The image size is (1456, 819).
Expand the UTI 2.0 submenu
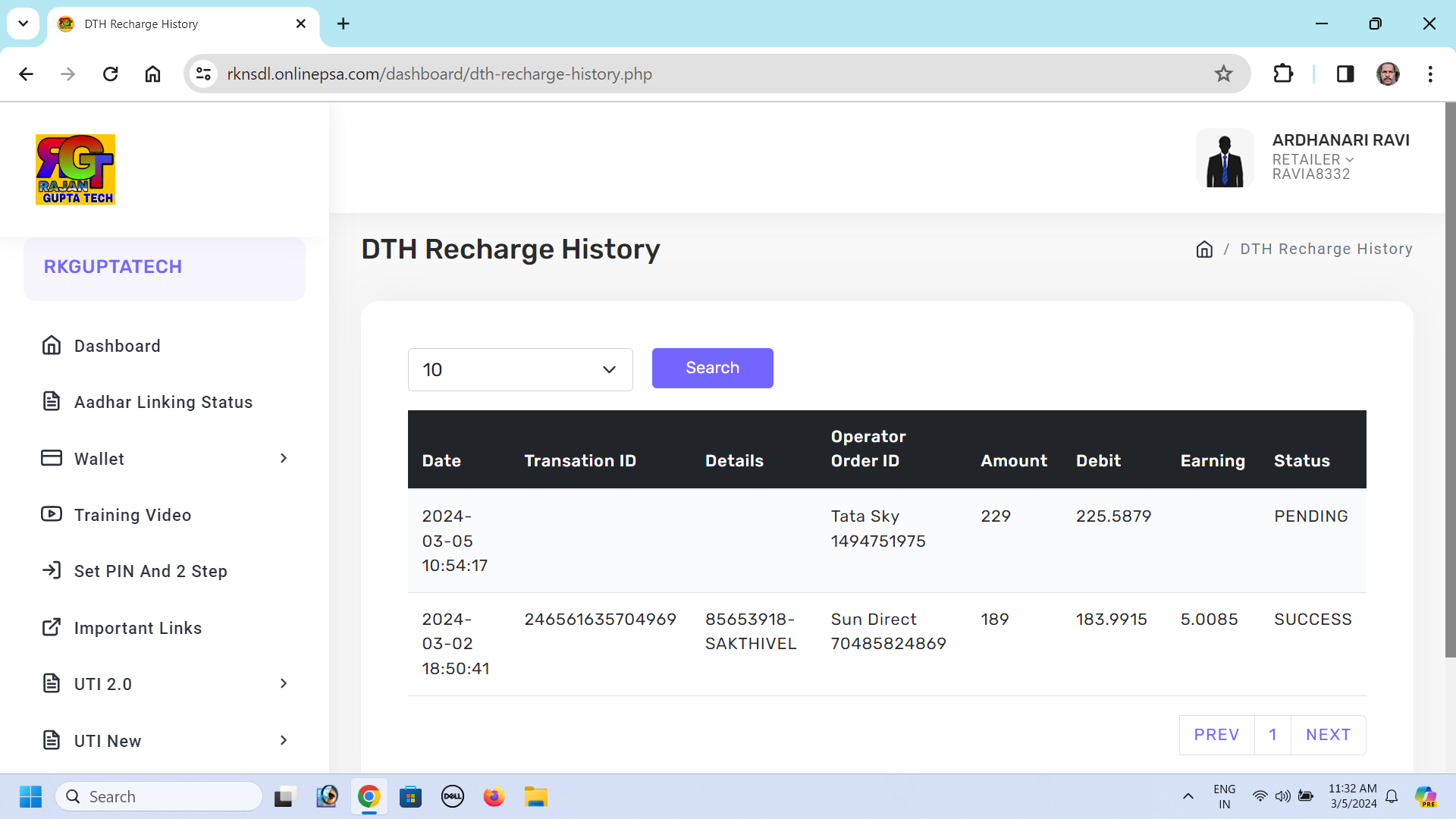click(164, 684)
